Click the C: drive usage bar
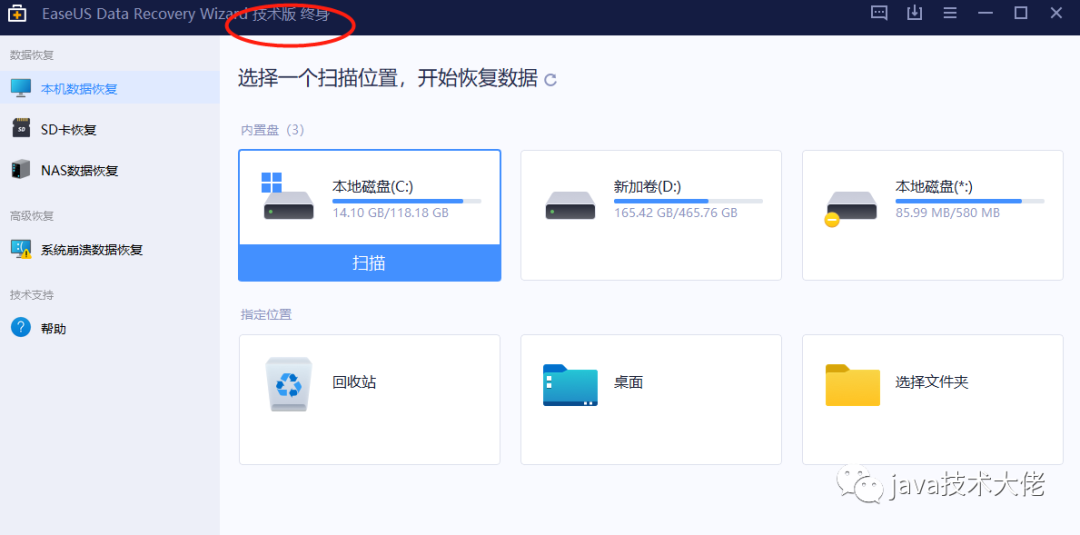Image resolution: width=1080 pixels, height=535 pixels. coord(406,201)
